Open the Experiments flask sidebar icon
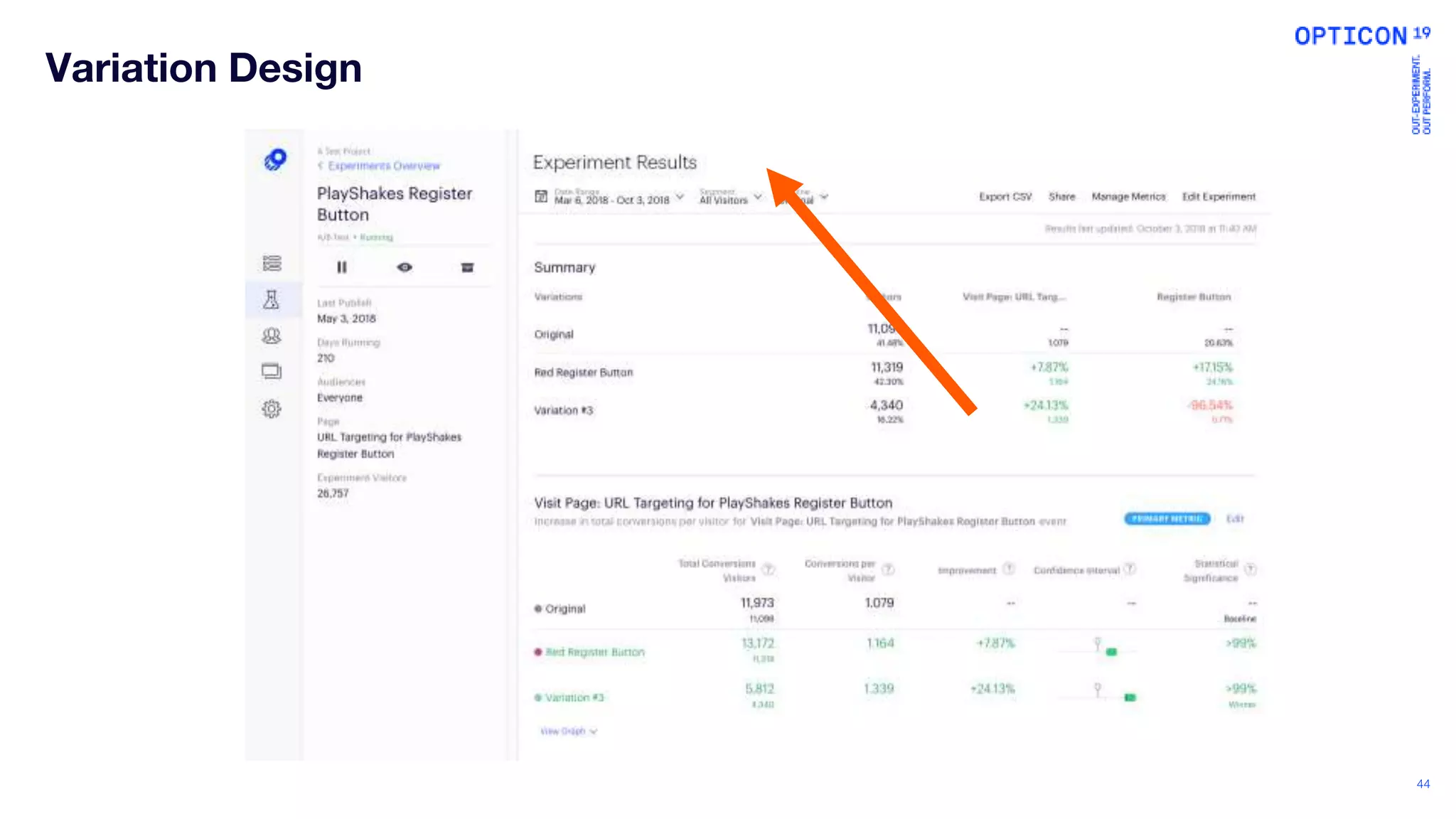 click(272, 300)
